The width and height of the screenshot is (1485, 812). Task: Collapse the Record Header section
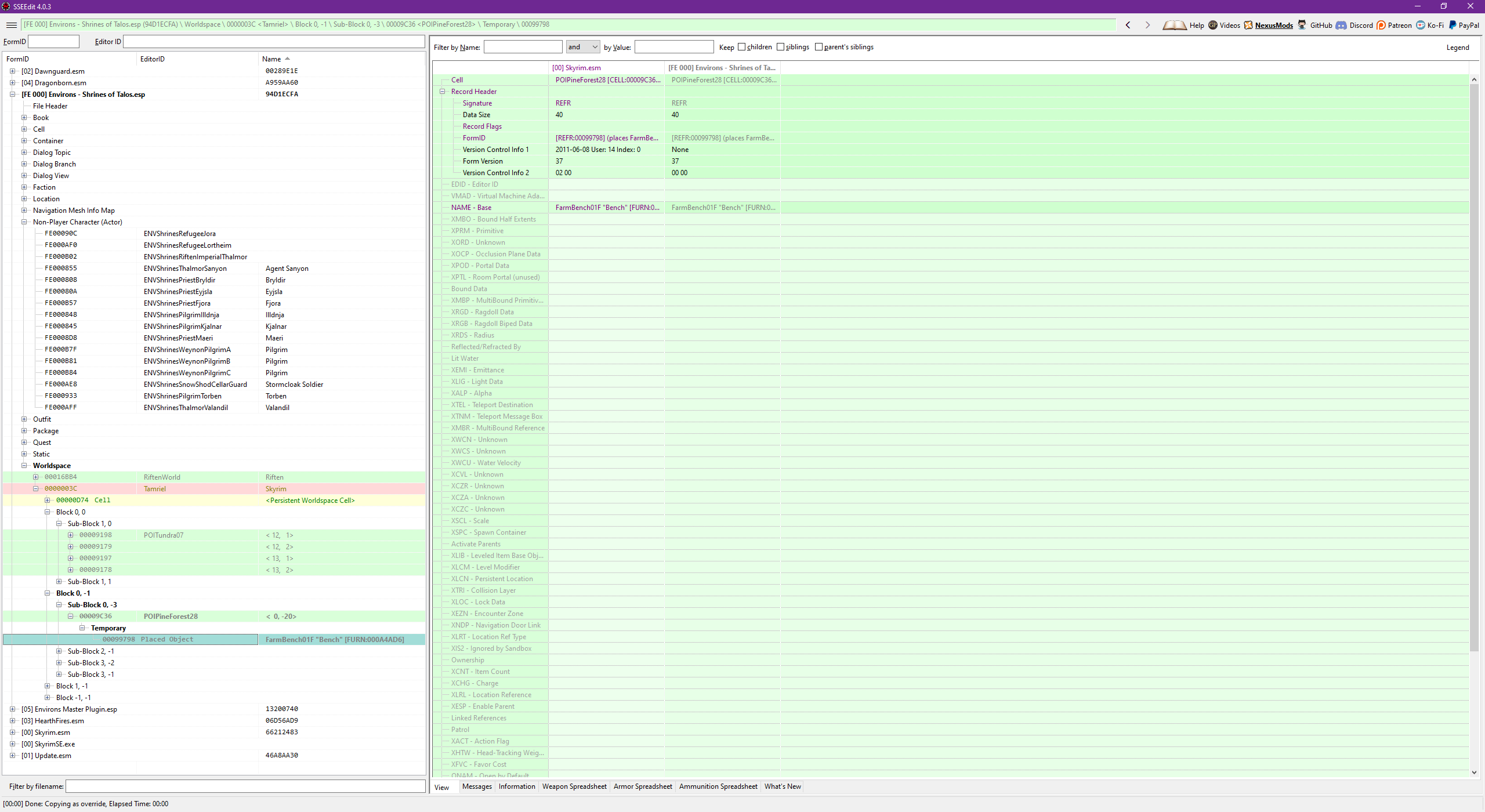click(x=442, y=92)
